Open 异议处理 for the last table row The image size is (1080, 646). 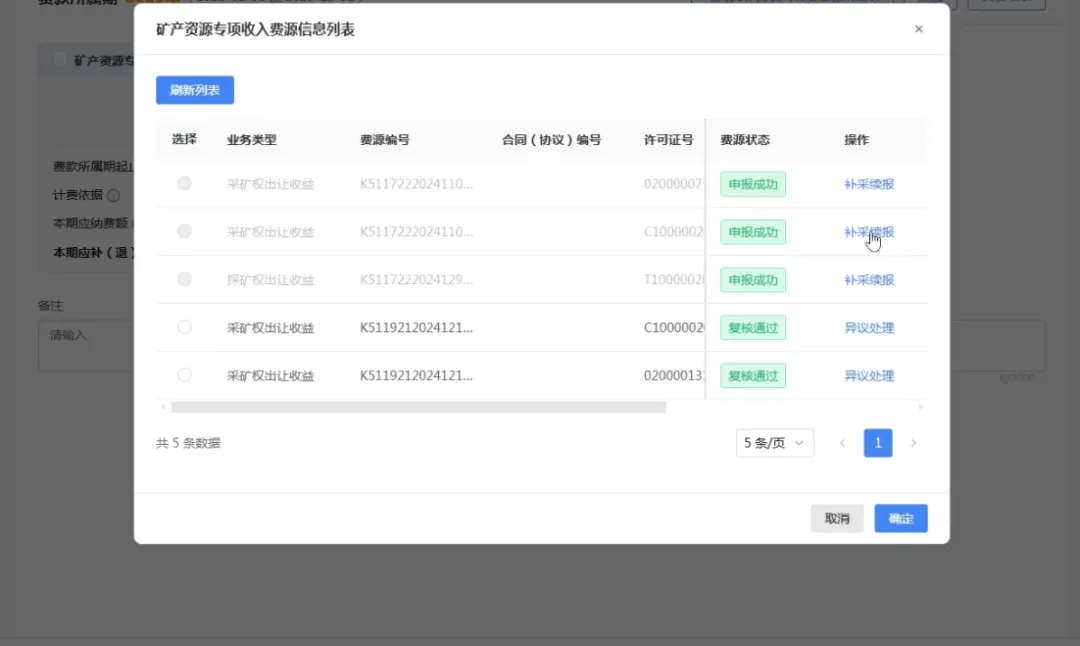click(x=868, y=376)
